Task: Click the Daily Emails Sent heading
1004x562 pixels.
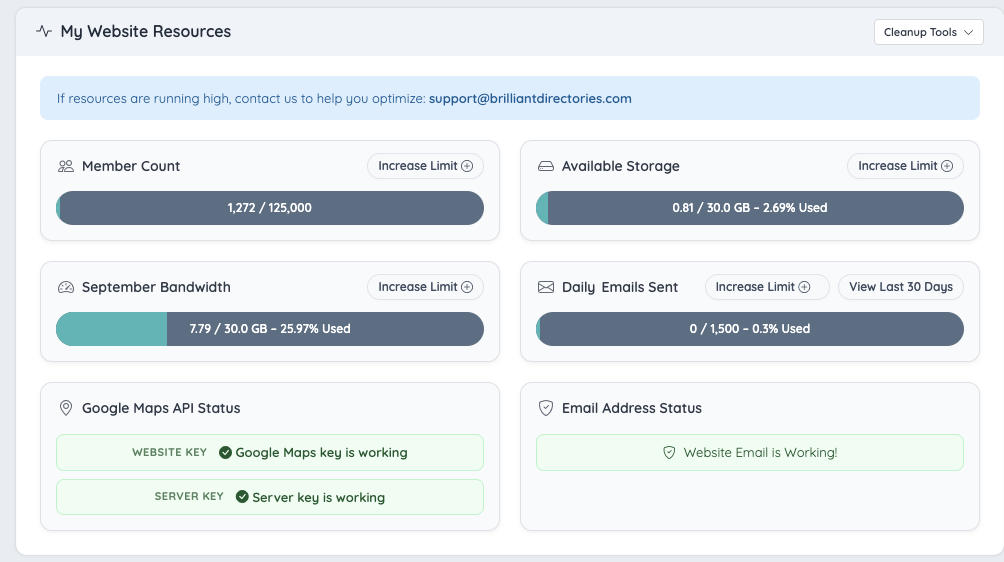Action: tap(620, 287)
